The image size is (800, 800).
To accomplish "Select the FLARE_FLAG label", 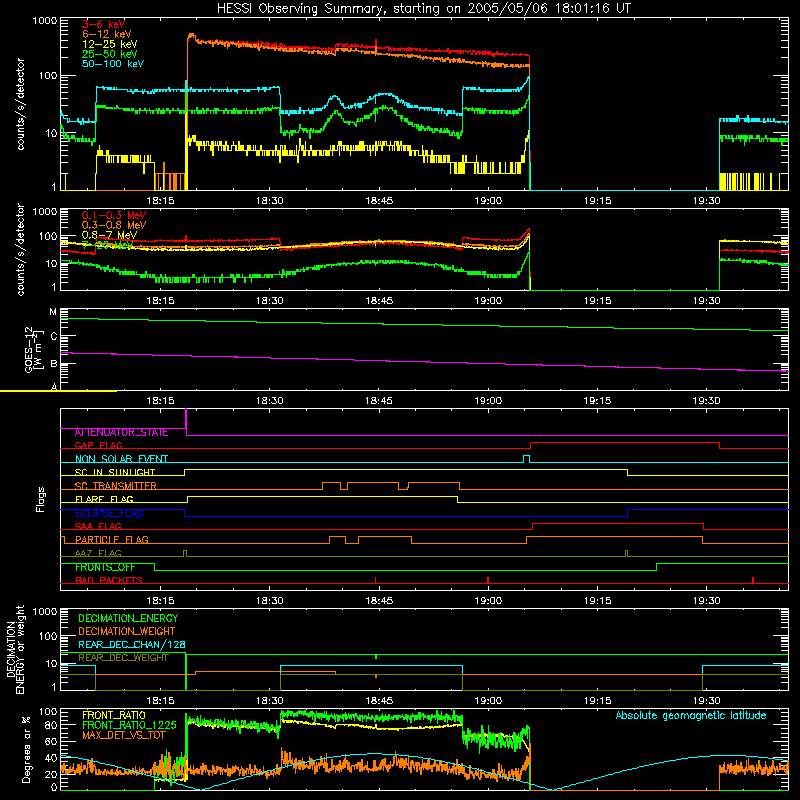I will tap(104, 499).
